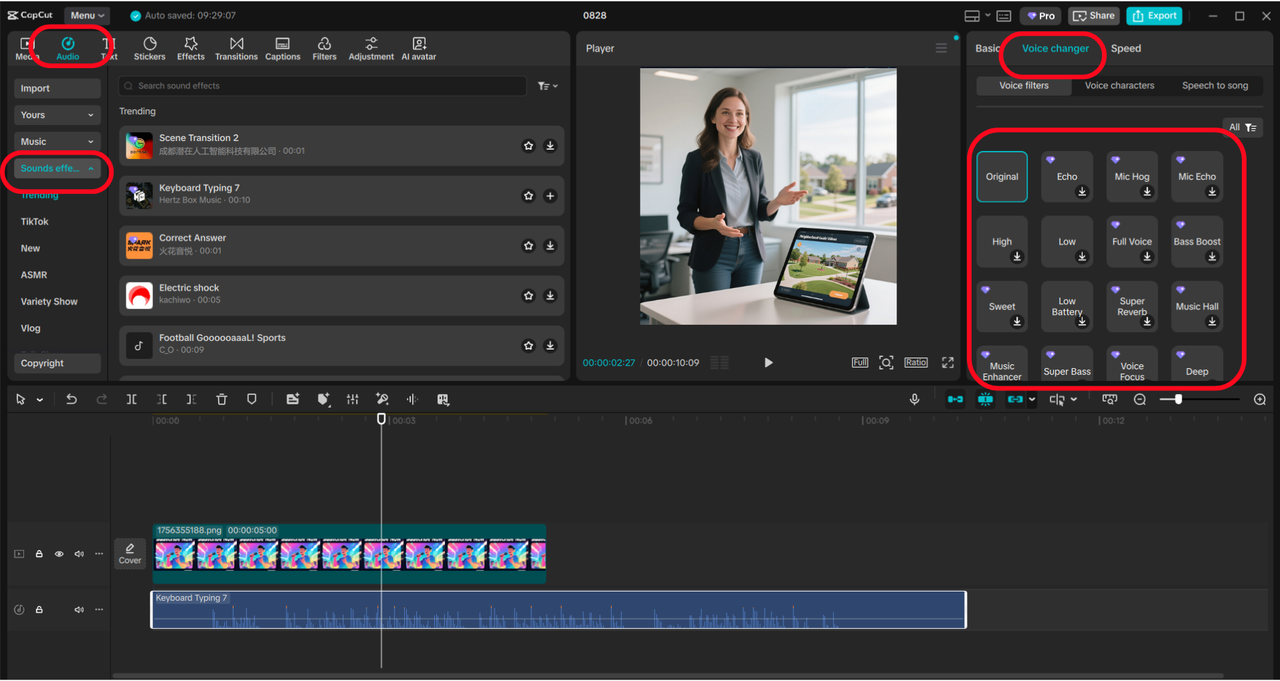The image size is (1280, 681).
Task: Open the Stickers panel
Action: point(149,48)
